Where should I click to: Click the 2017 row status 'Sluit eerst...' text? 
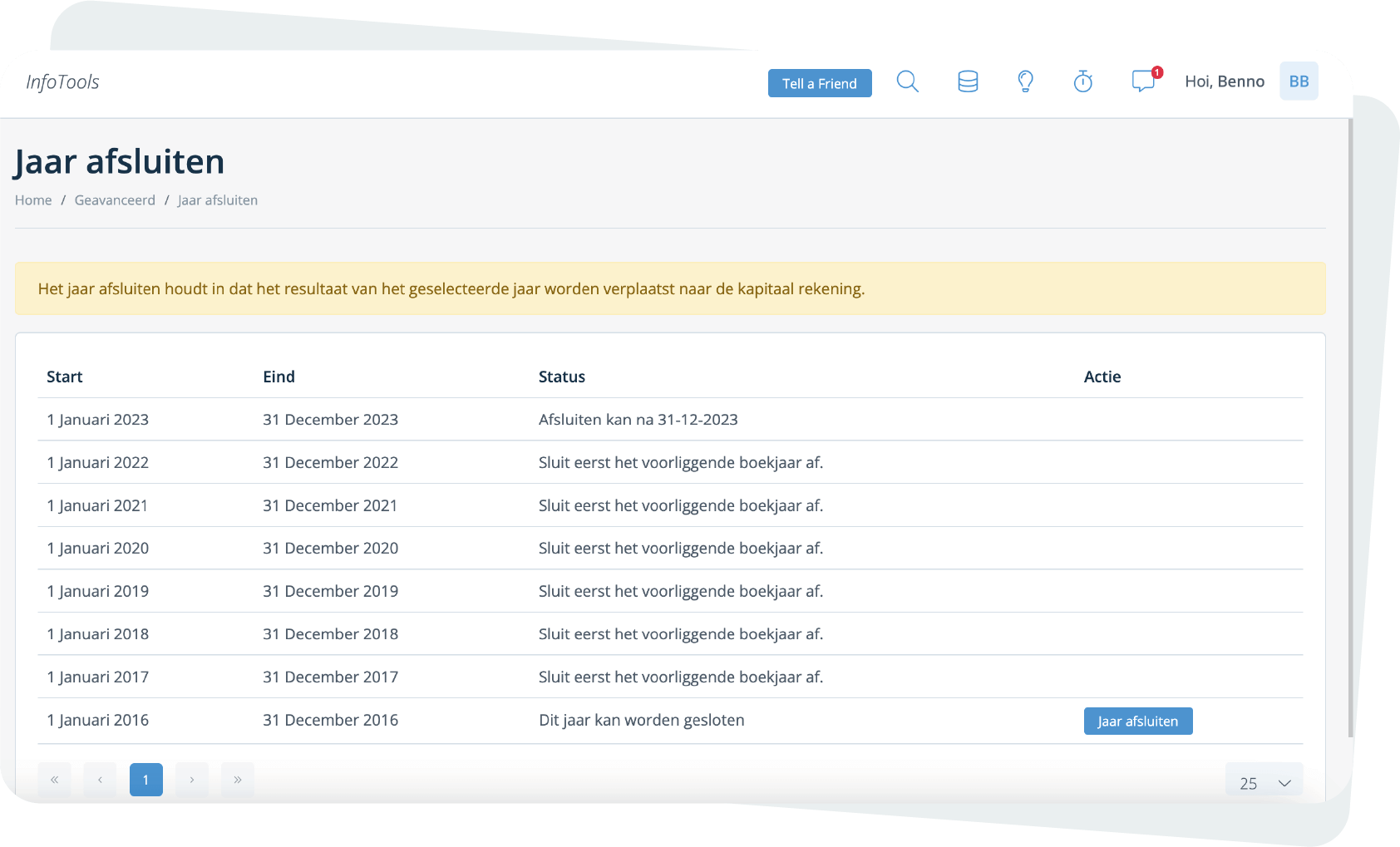tap(681, 677)
